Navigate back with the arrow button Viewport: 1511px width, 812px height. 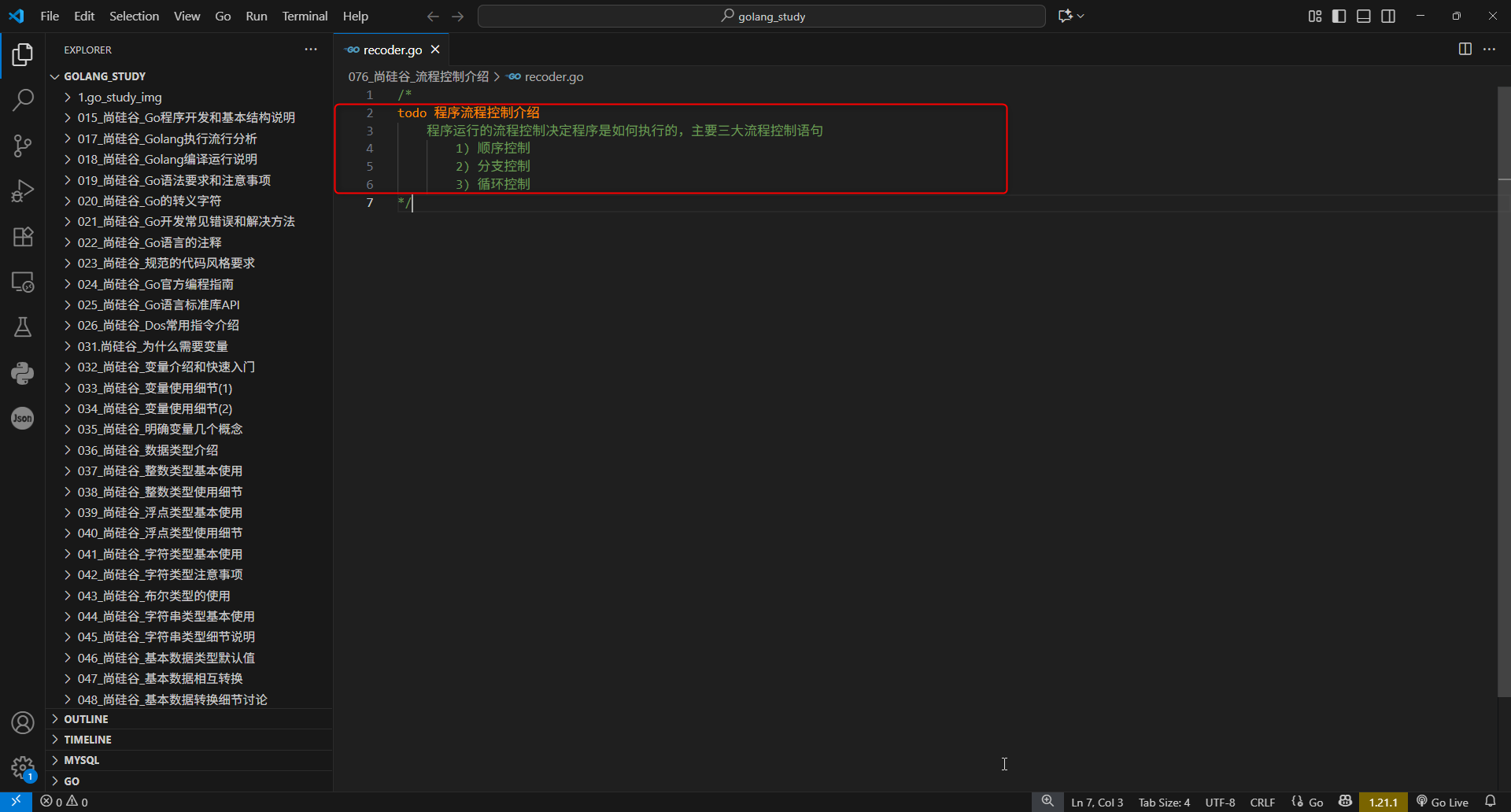[x=433, y=16]
